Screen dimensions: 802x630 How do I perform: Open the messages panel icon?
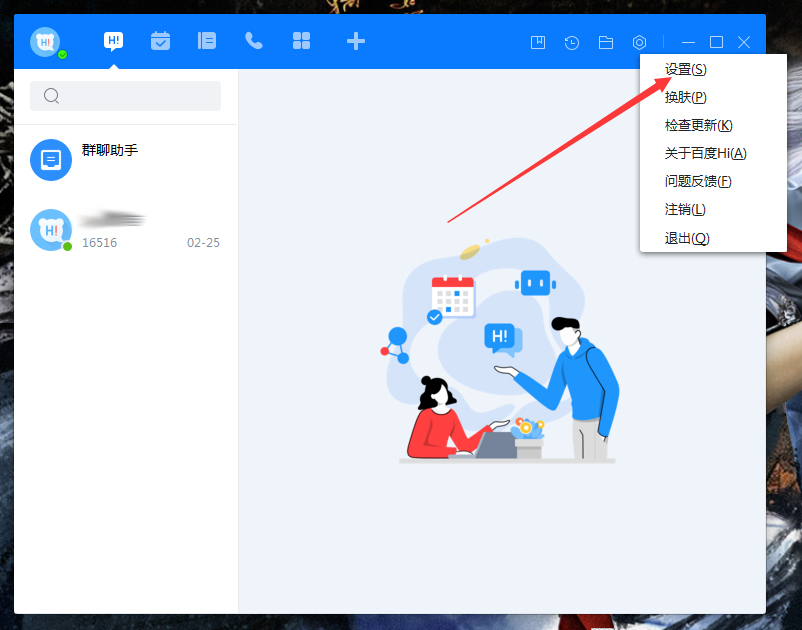point(113,41)
